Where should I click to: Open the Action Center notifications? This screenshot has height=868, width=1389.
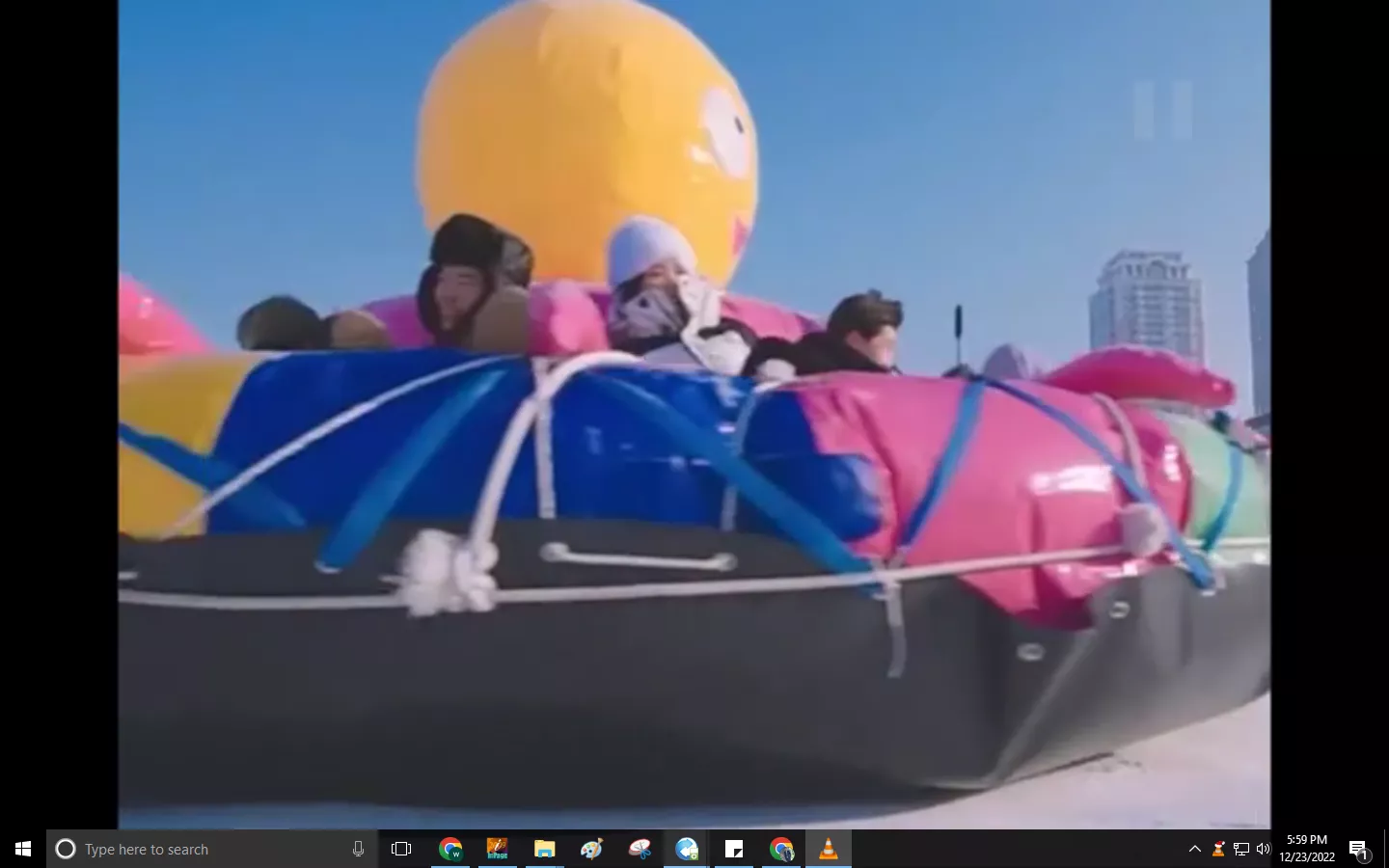coord(1358,849)
